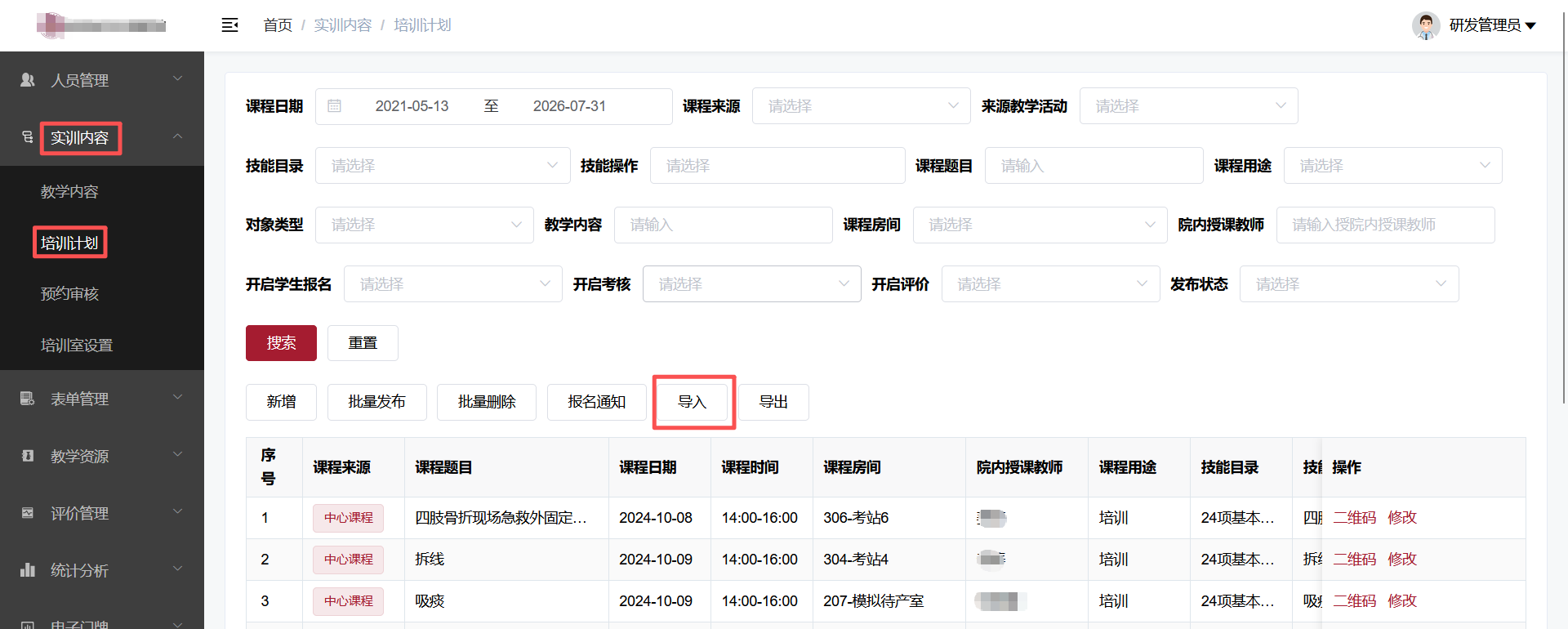The image size is (1568, 629).
Task: Click the start date 2021-05-13
Action: [x=412, y=106]
